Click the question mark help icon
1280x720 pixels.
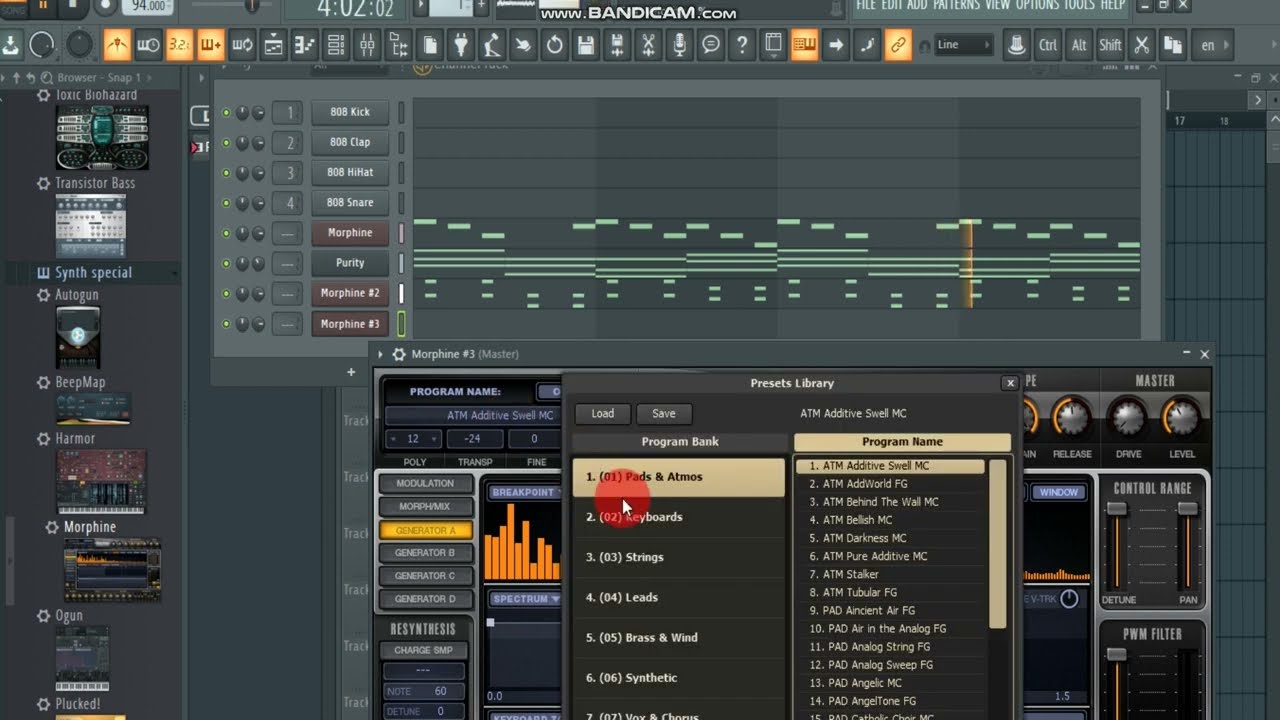click(741, 45)
